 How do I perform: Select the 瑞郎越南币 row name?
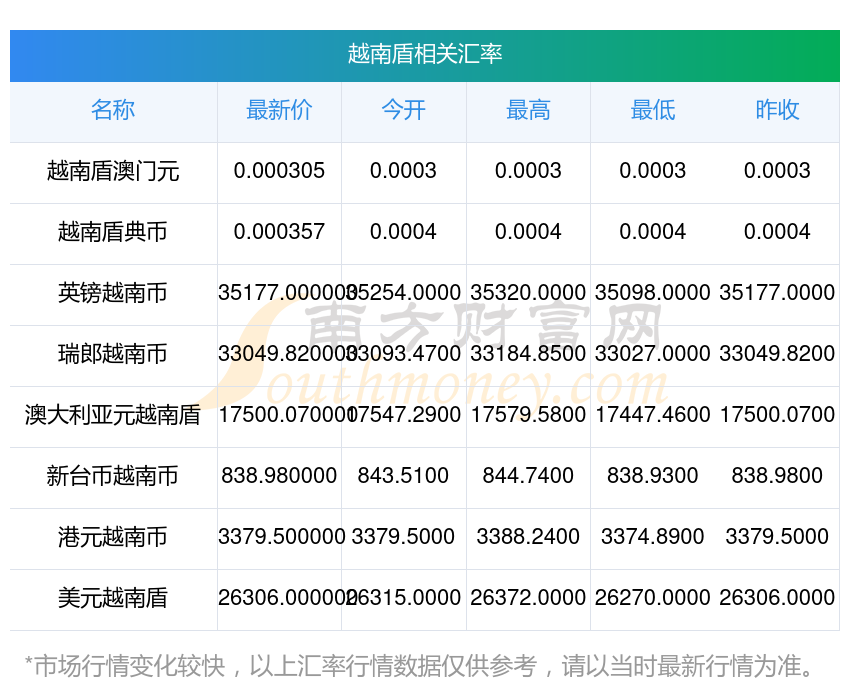[113, 354]
